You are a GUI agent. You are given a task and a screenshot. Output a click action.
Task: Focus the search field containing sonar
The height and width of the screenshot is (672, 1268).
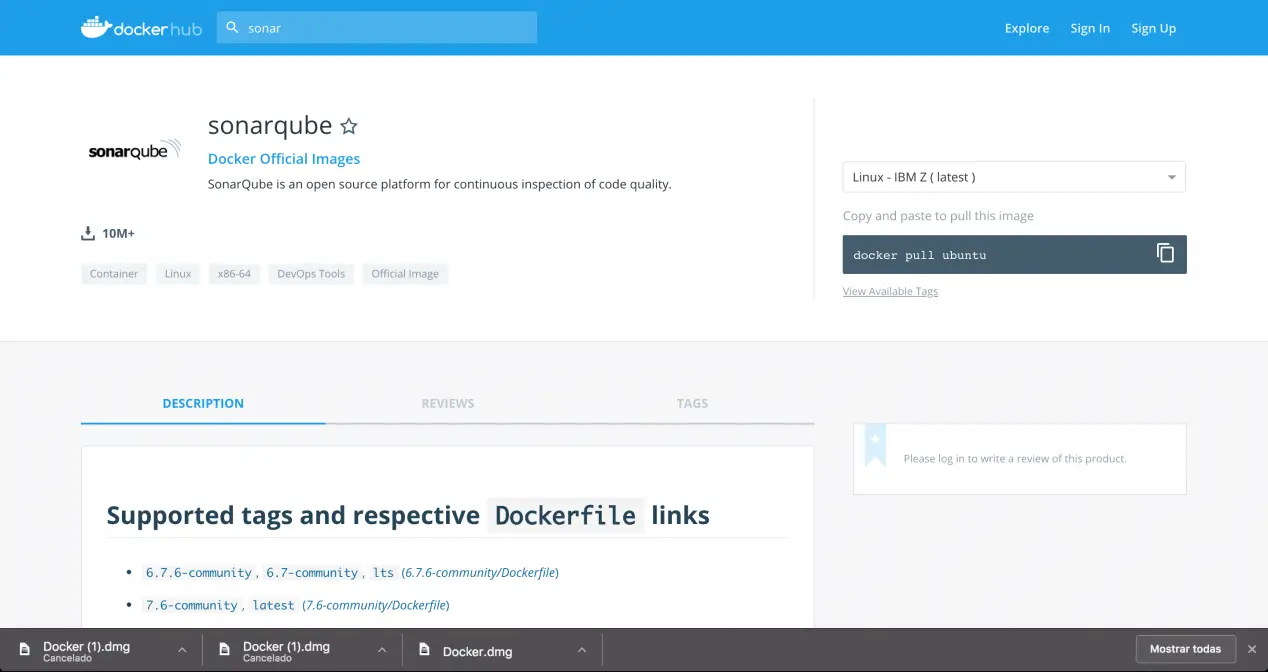click(x=377, y=28)
